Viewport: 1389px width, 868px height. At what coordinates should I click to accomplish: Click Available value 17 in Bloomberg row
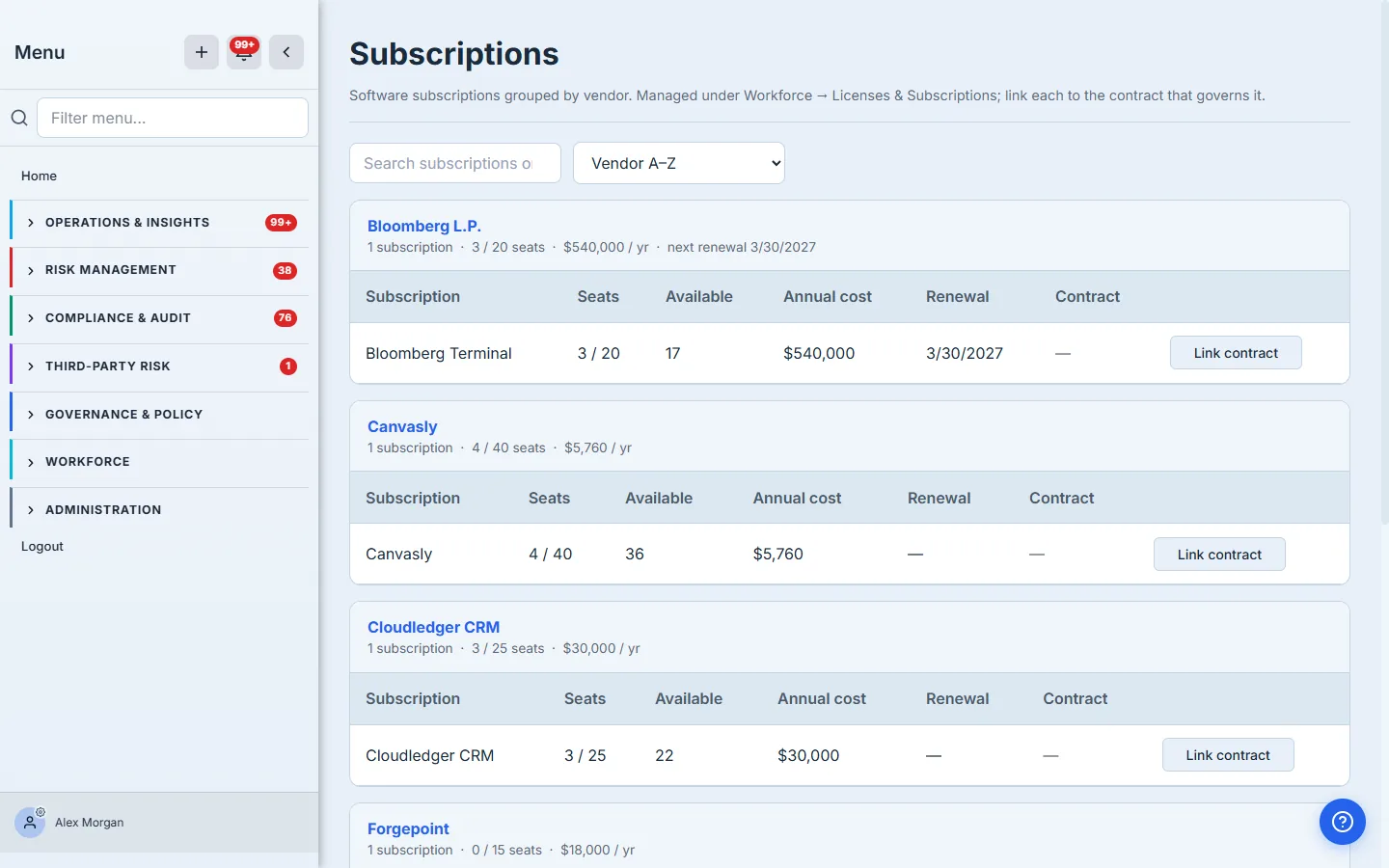click(673, 353)
